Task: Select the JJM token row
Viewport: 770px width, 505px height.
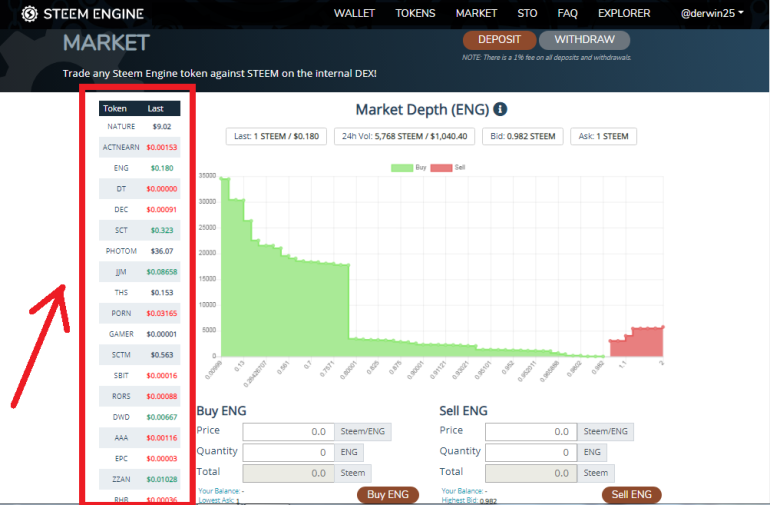Action: pyautogui.click(x=139, y=272)
